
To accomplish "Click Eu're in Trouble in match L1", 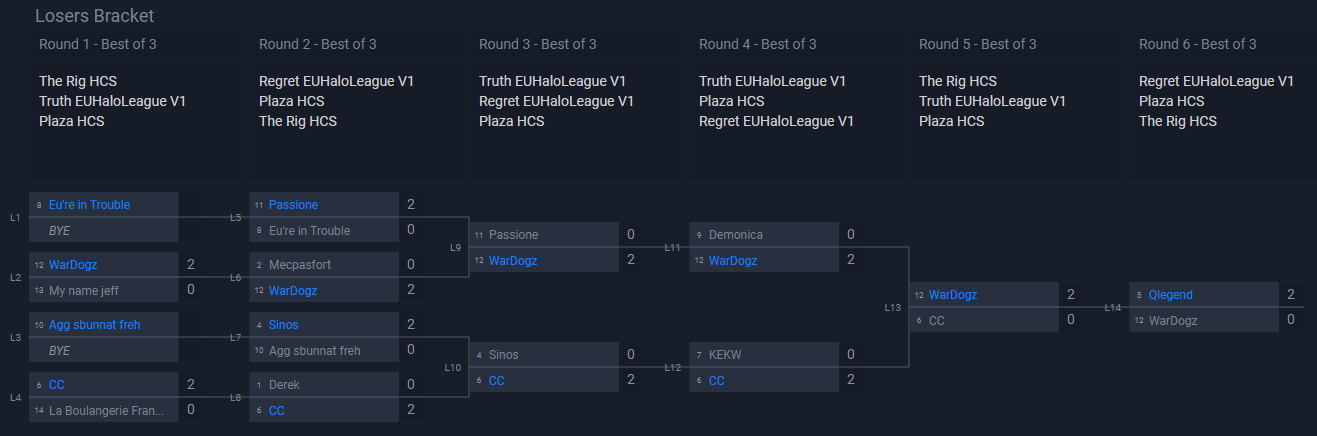I will click(x=89, y=205).
